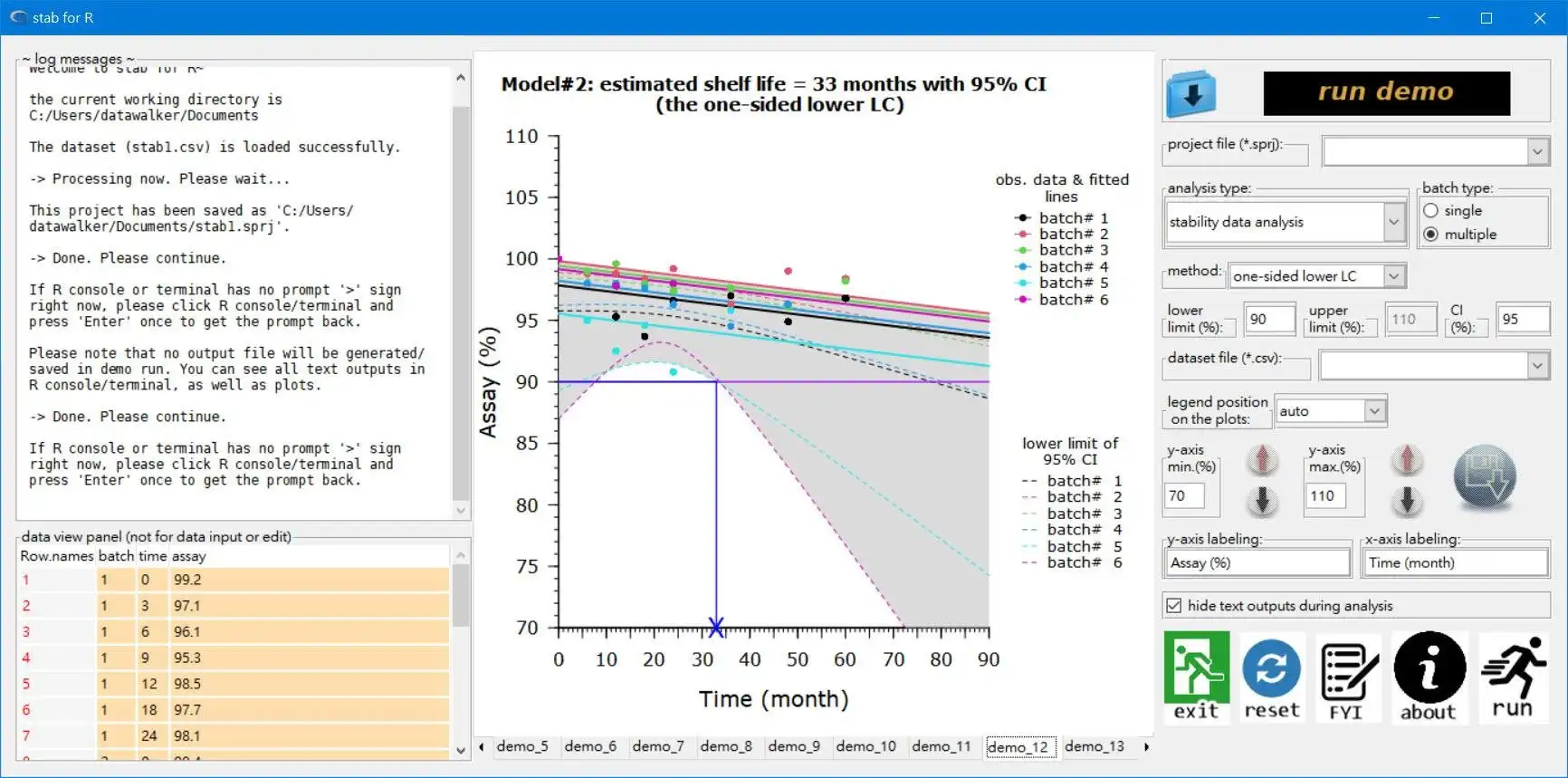Click the reset icon button
The height and width of the screenshot is (778, 1568).
pos(1272,677)
